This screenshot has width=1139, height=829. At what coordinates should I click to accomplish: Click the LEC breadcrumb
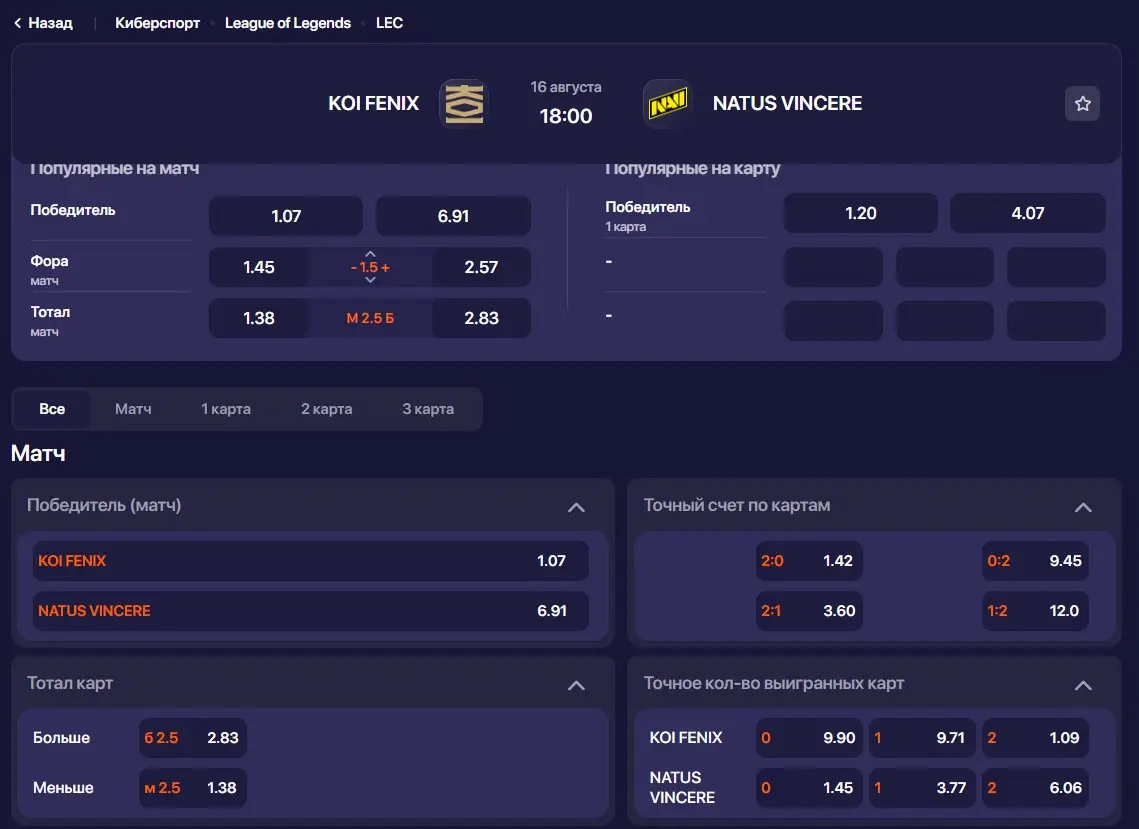(389, 22)
